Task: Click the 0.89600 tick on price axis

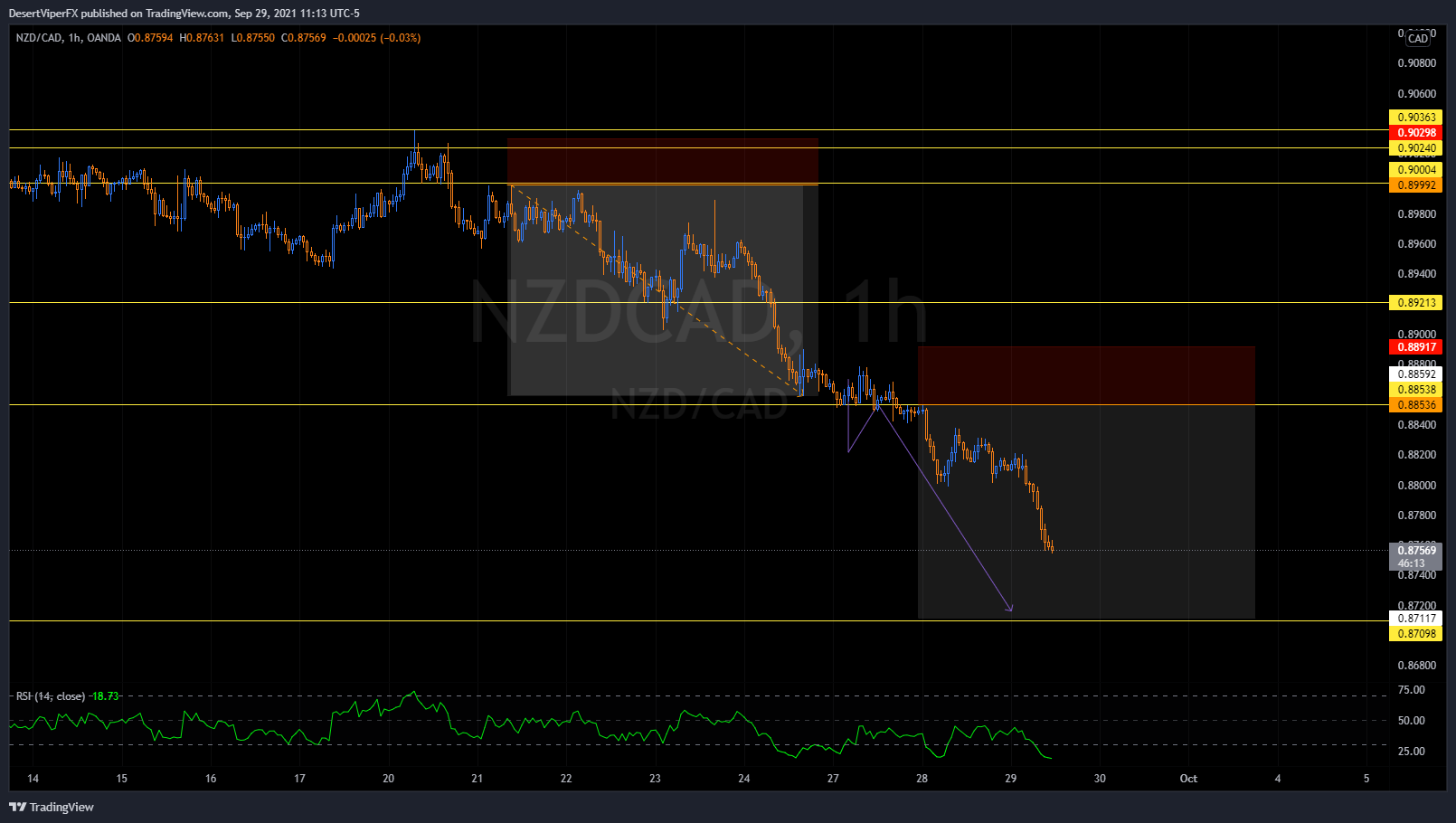Action: point(1416,244)
